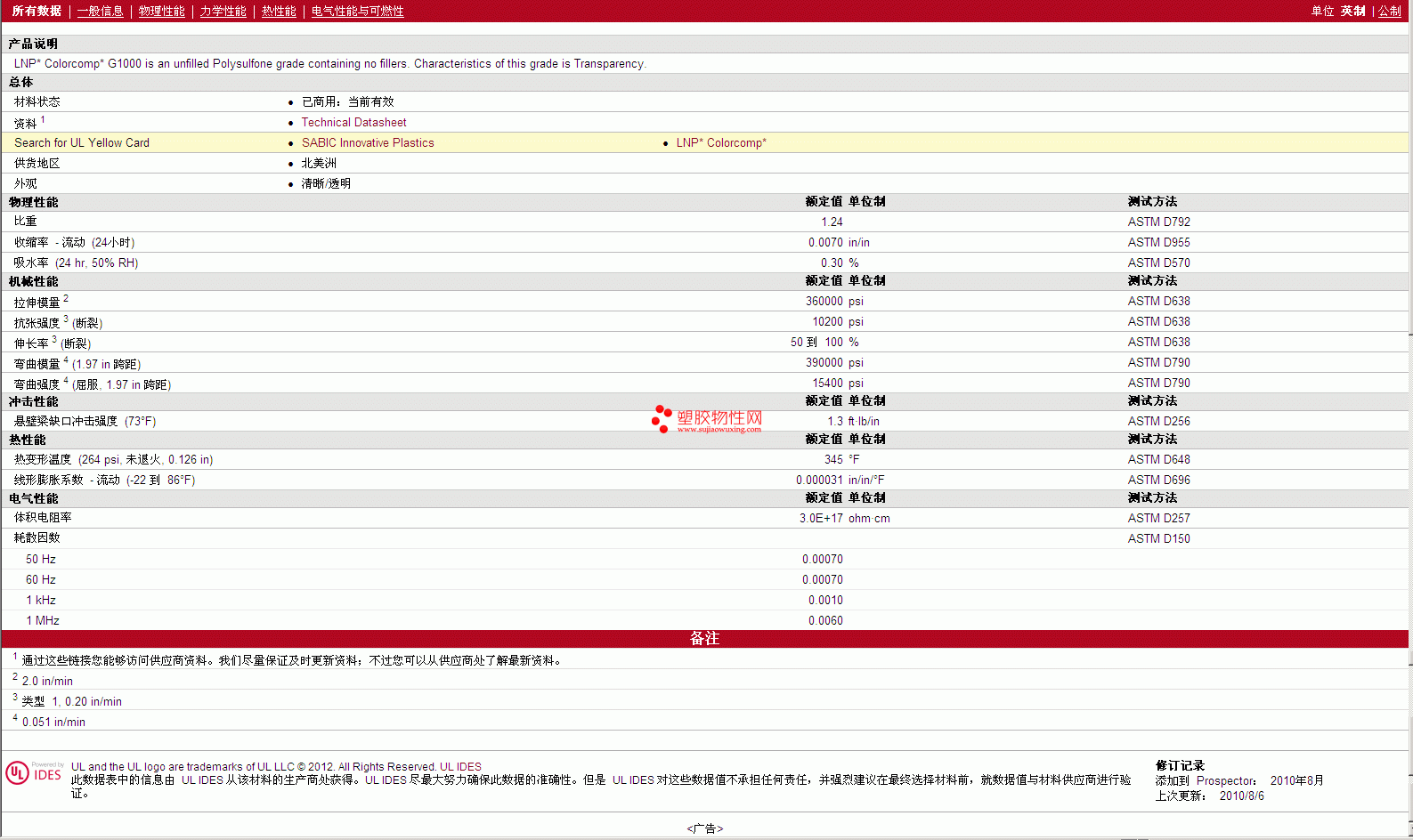The image size is (1413, 840).
Task: Select the 收缩率 value 0.0070
Action: [825, 242]
